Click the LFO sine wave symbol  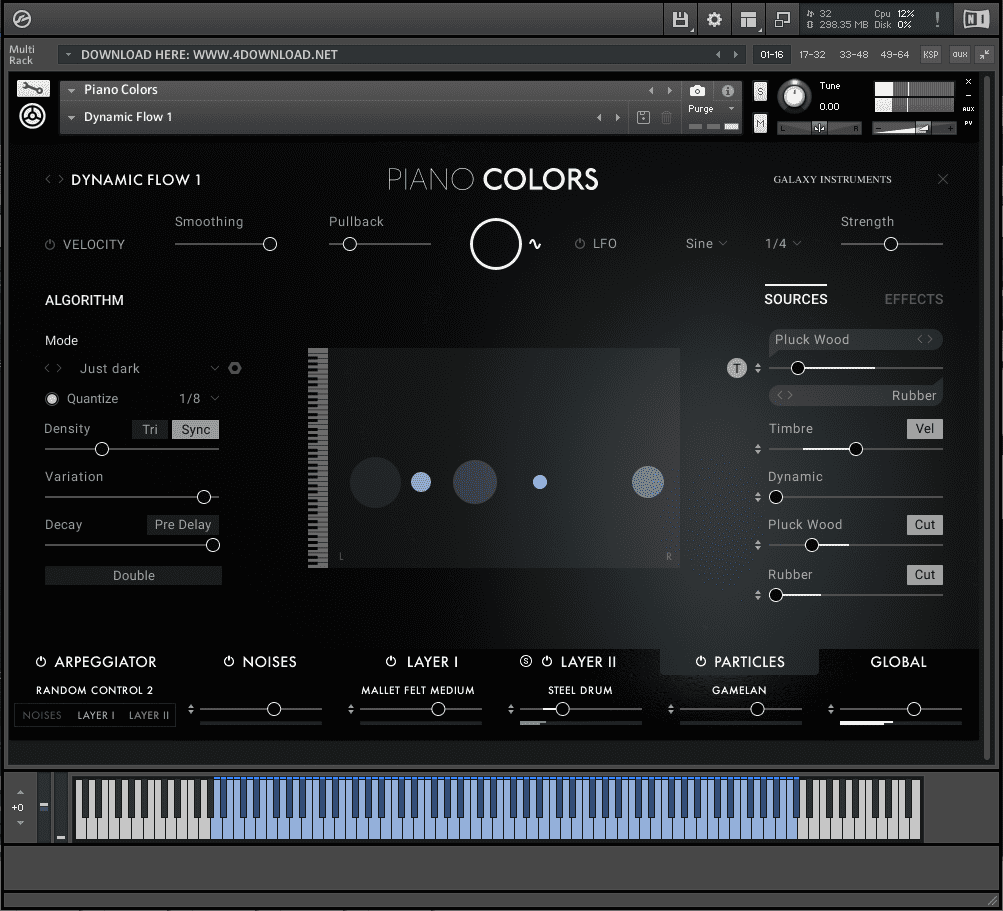coord(535,244)
